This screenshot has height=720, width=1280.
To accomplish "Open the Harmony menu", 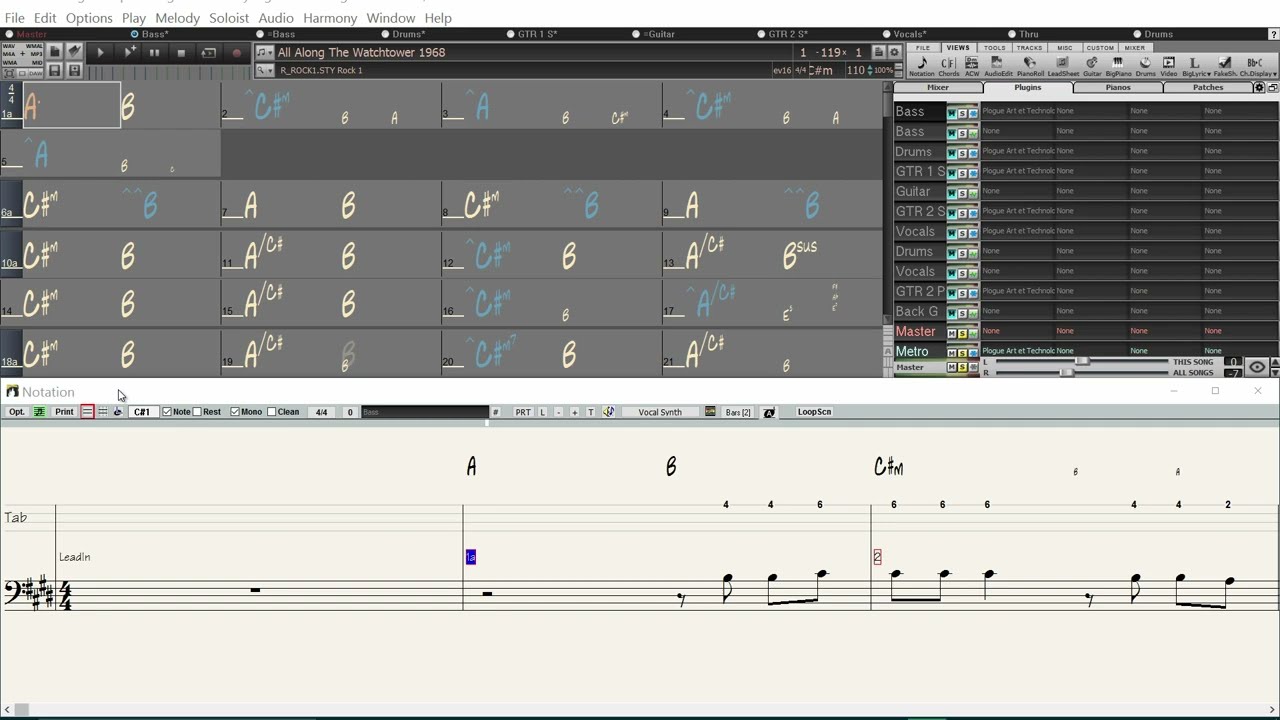I will click(330, 18).
